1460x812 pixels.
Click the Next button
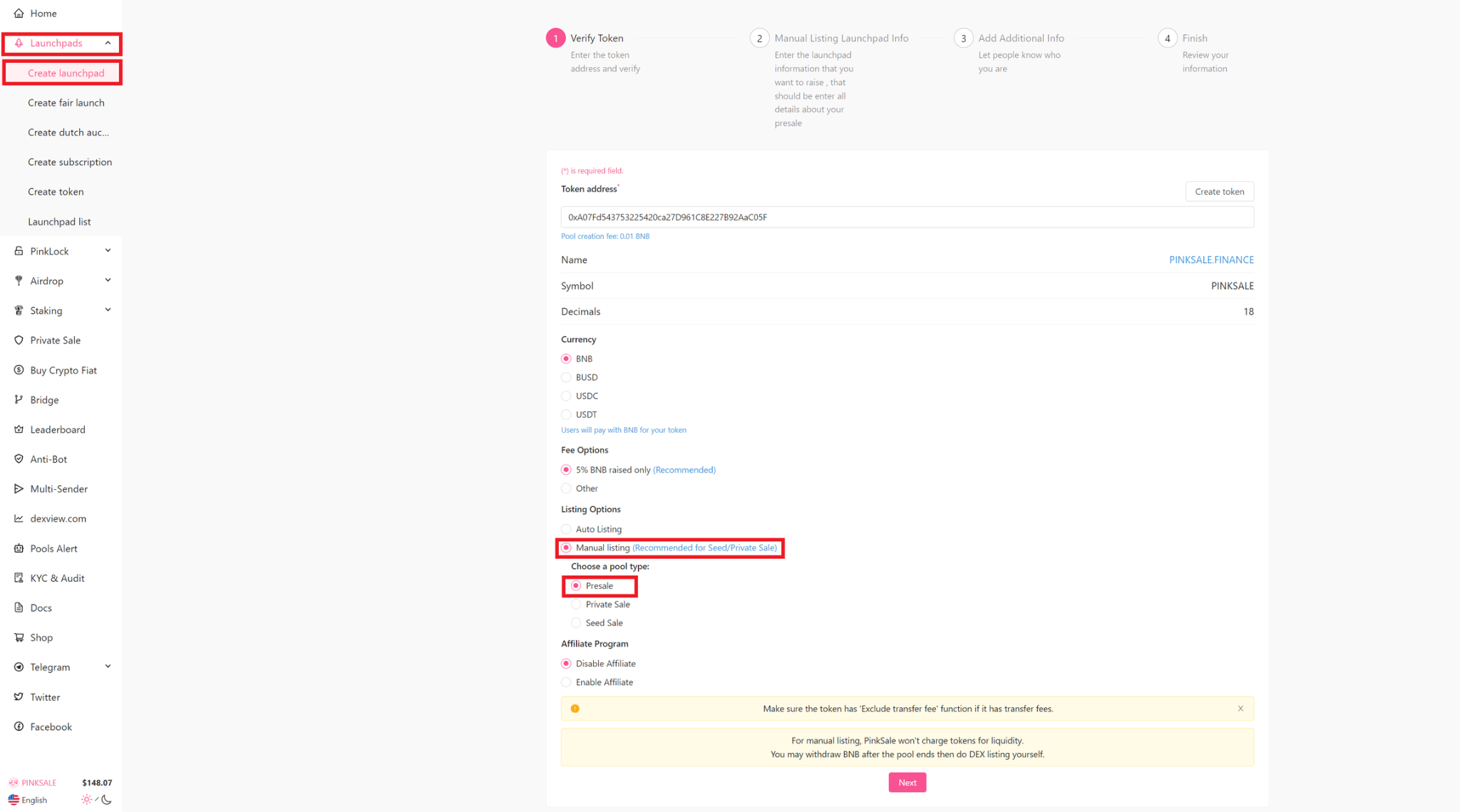tap(907, 782)
